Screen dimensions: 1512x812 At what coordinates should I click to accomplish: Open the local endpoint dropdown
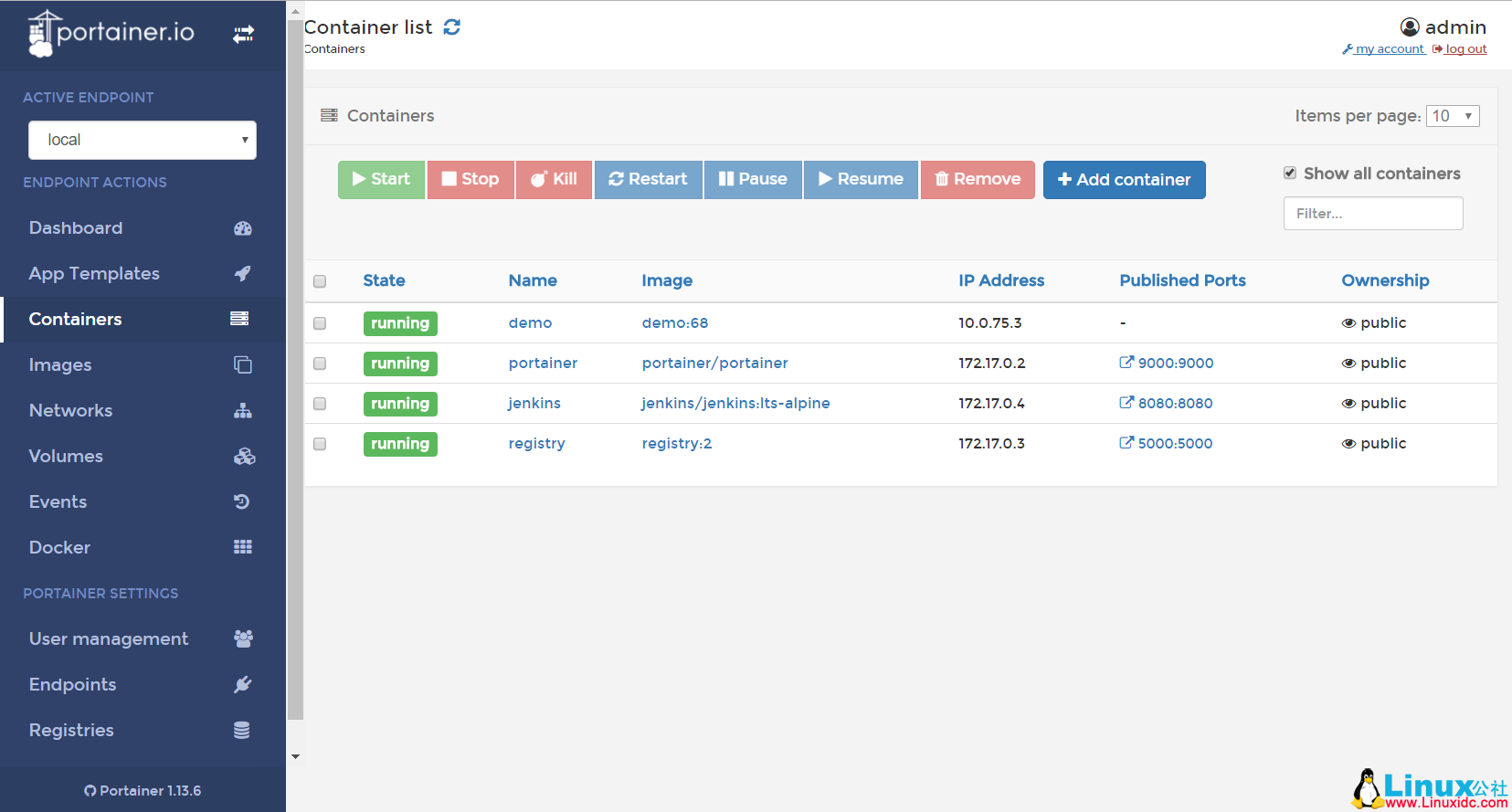coord(143,140)
